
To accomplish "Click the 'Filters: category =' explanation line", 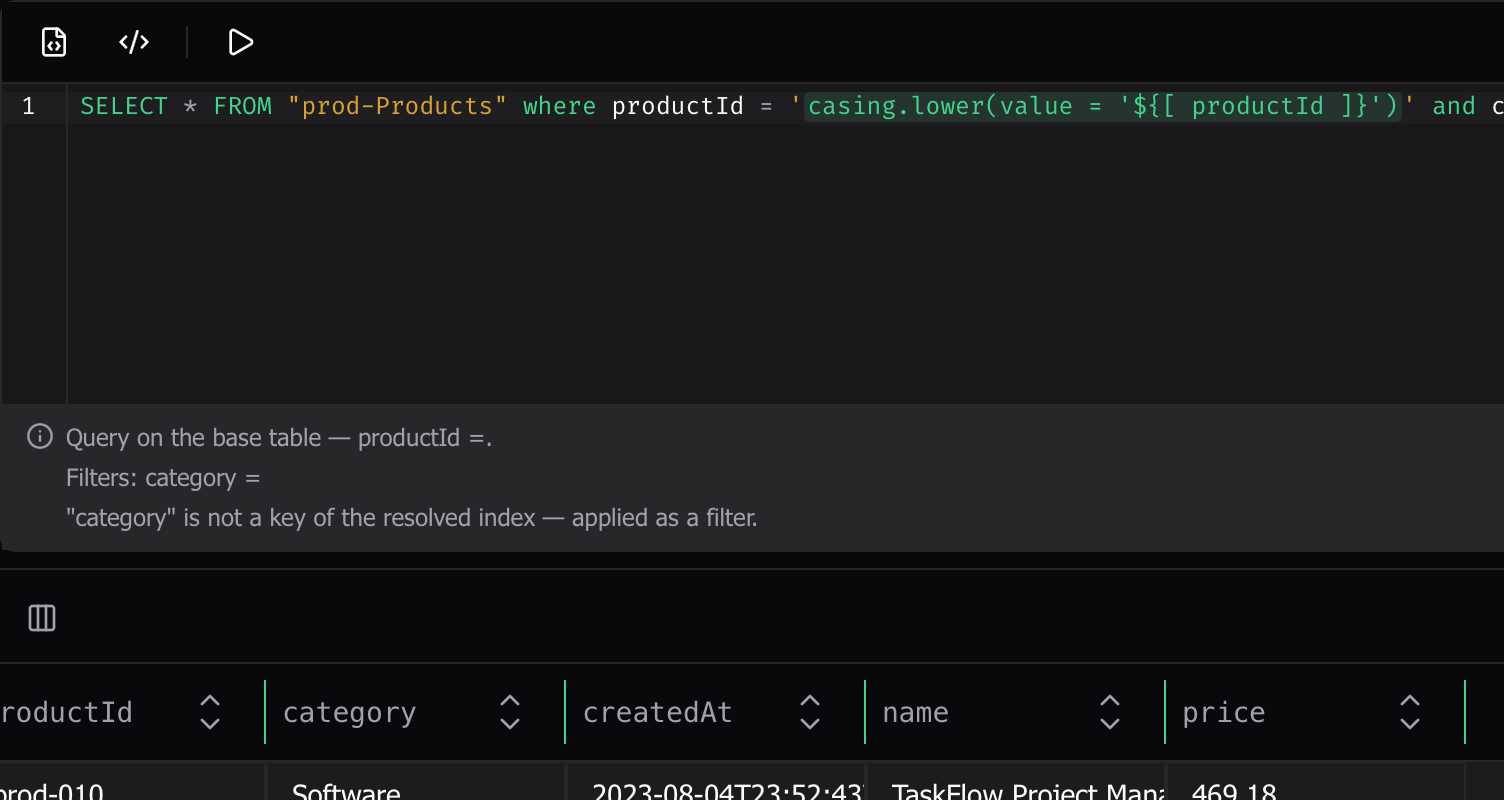I will click(x=163, y=478).
